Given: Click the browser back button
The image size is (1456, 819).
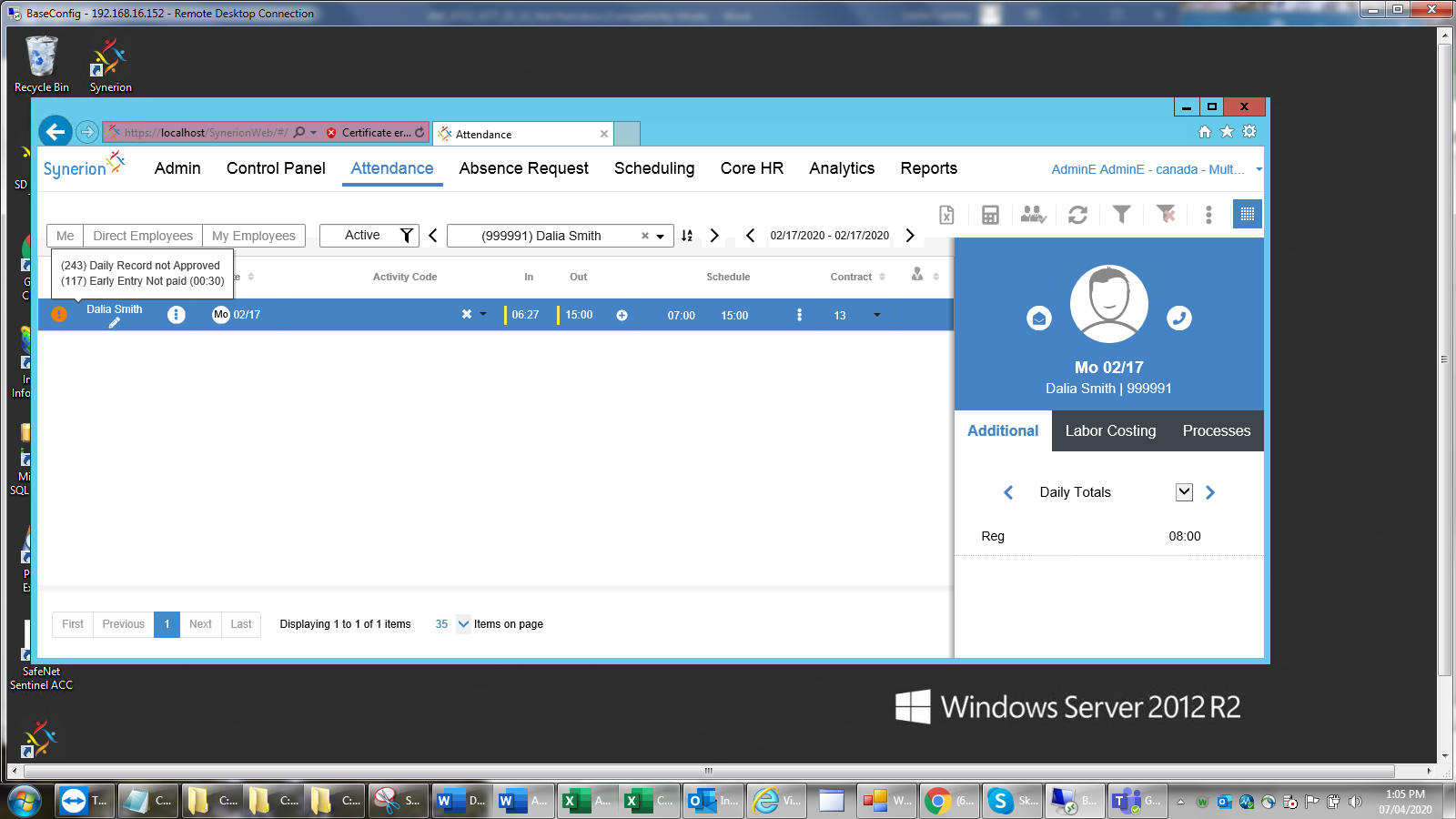Looking at the screenshot, I should pyautogui.click(x=56, y=132).
